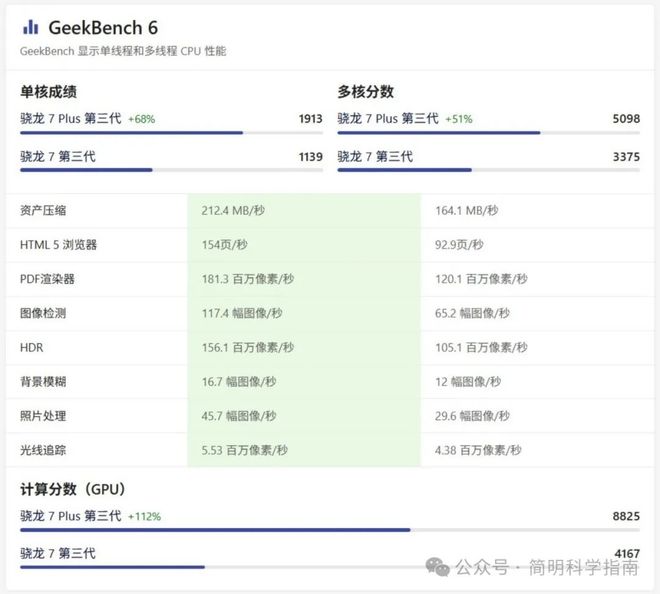Click the value 65.2 幅图像/秒

coord(473,313)
